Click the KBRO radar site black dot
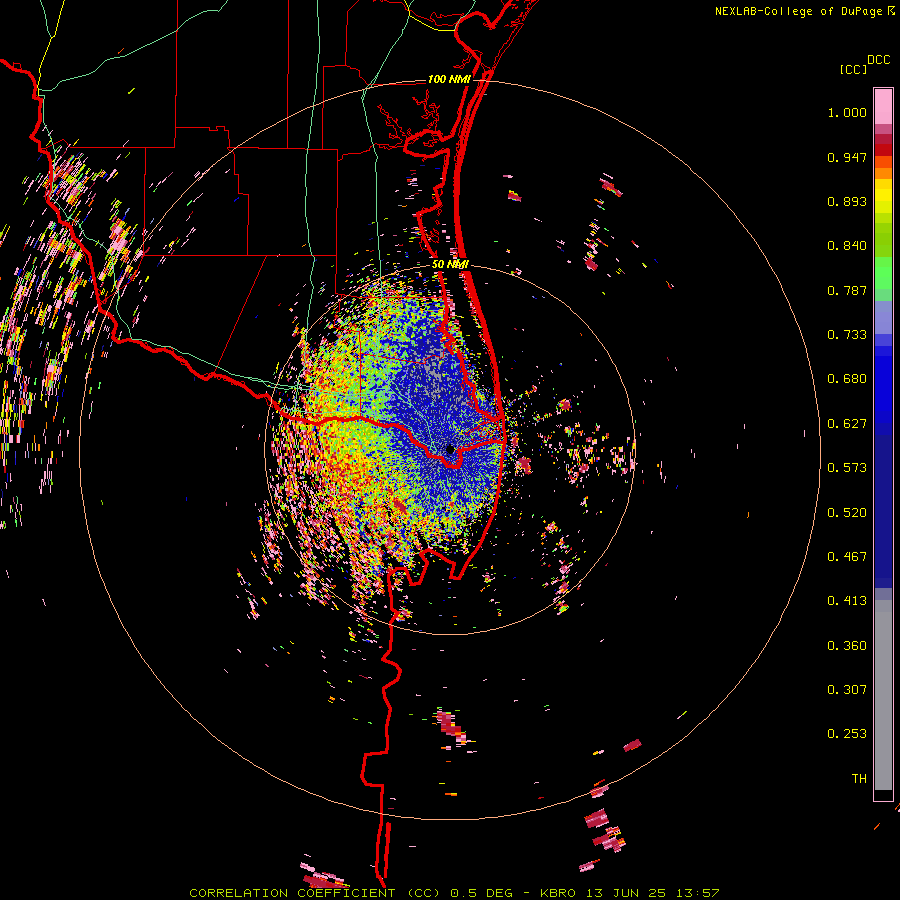Image resolution: width=900 pixels, height=900 pixels. click(451, 449)
